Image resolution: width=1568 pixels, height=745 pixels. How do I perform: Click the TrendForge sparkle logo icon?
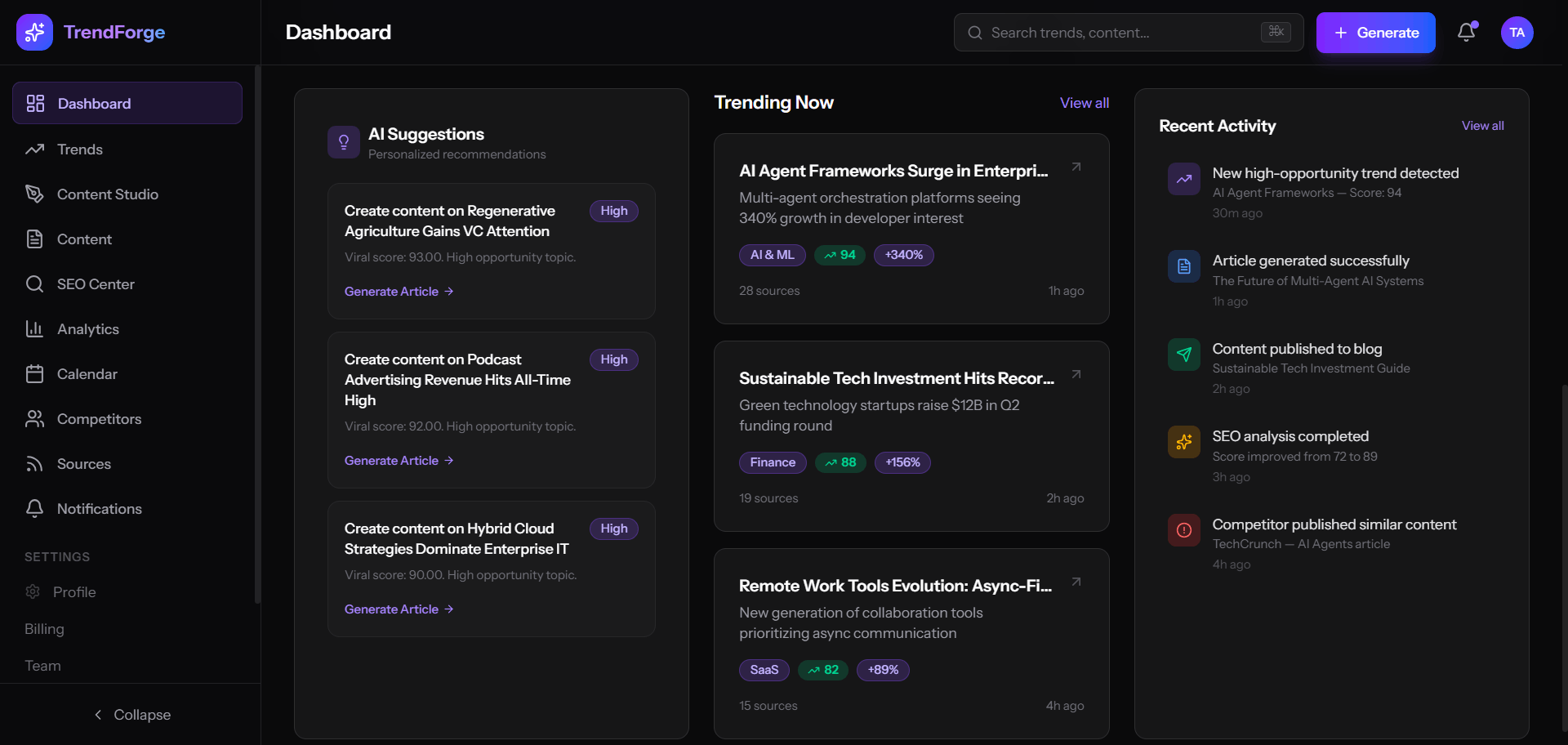pyautogui.click(x=34, y=32)
